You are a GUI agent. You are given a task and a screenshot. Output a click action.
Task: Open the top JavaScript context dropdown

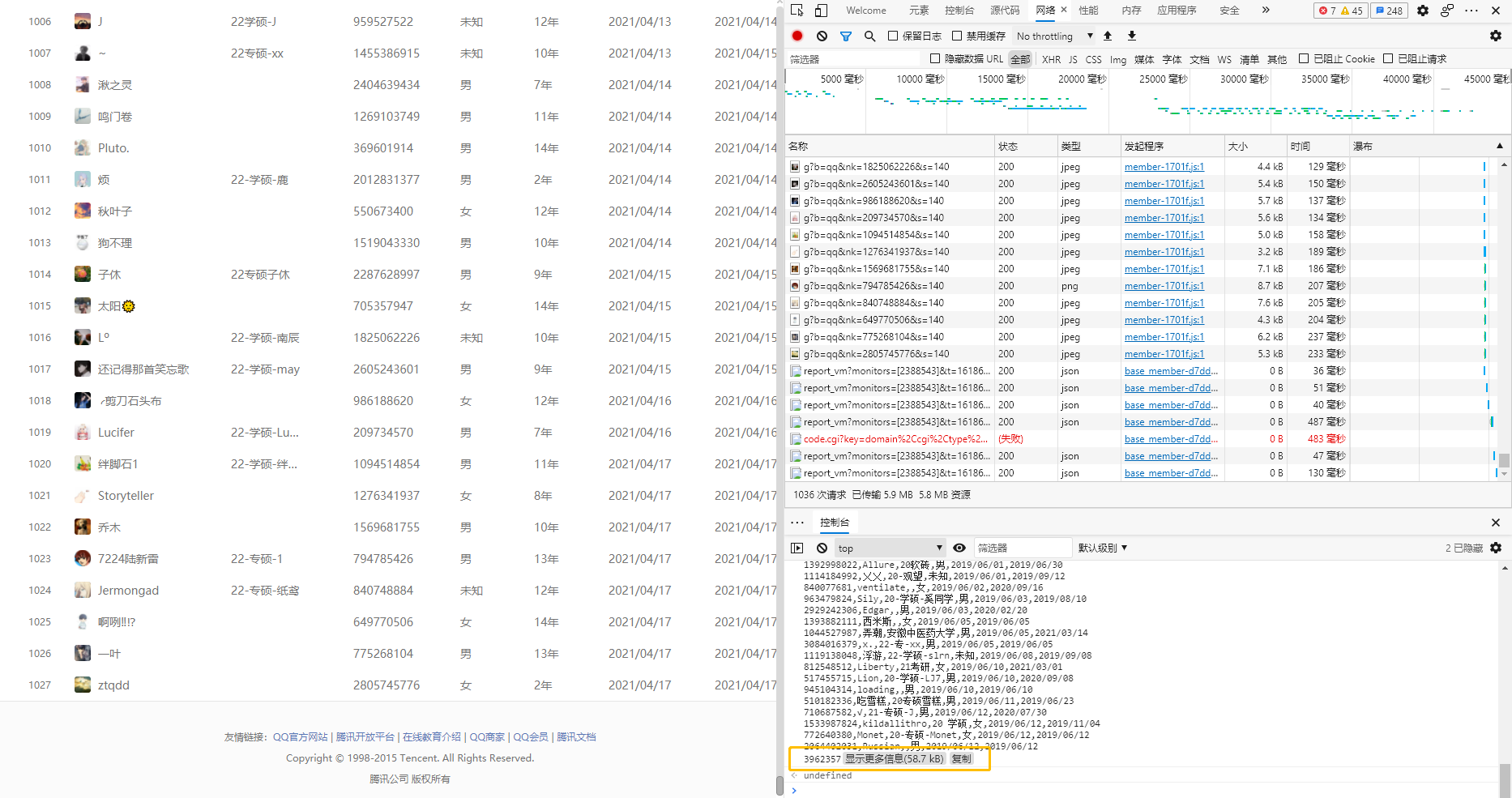891,548
